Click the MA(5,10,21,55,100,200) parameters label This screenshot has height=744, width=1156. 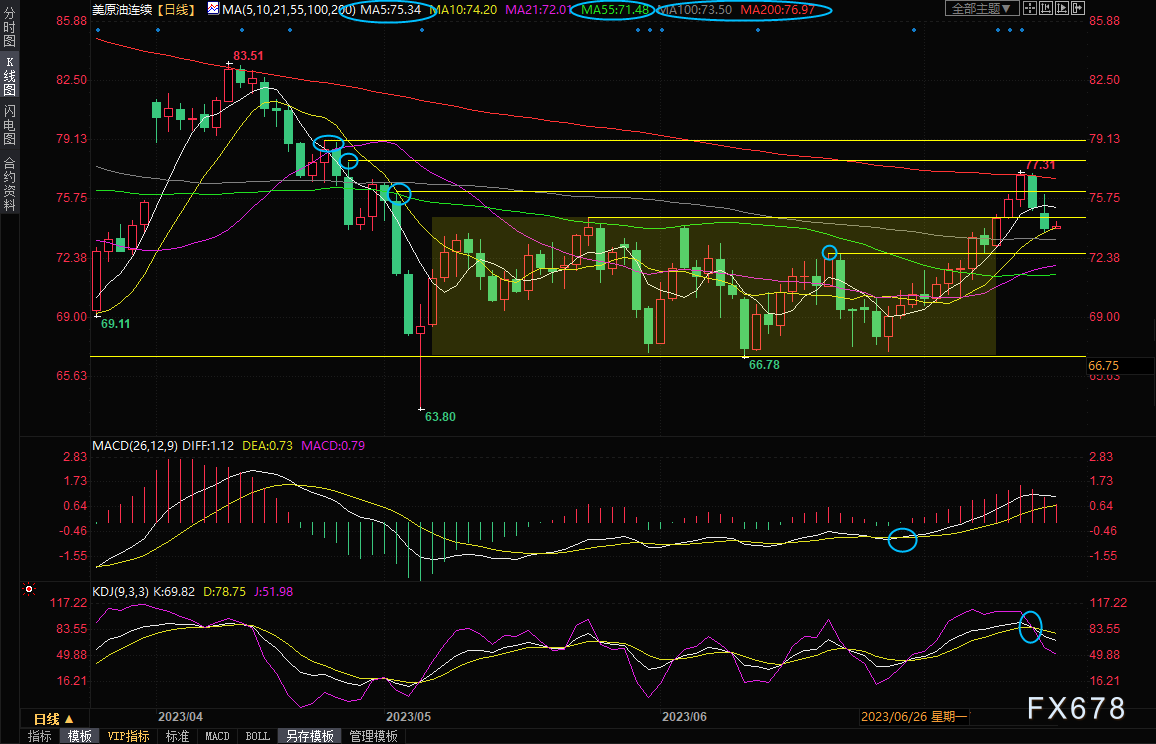click(x=289, y=10)
